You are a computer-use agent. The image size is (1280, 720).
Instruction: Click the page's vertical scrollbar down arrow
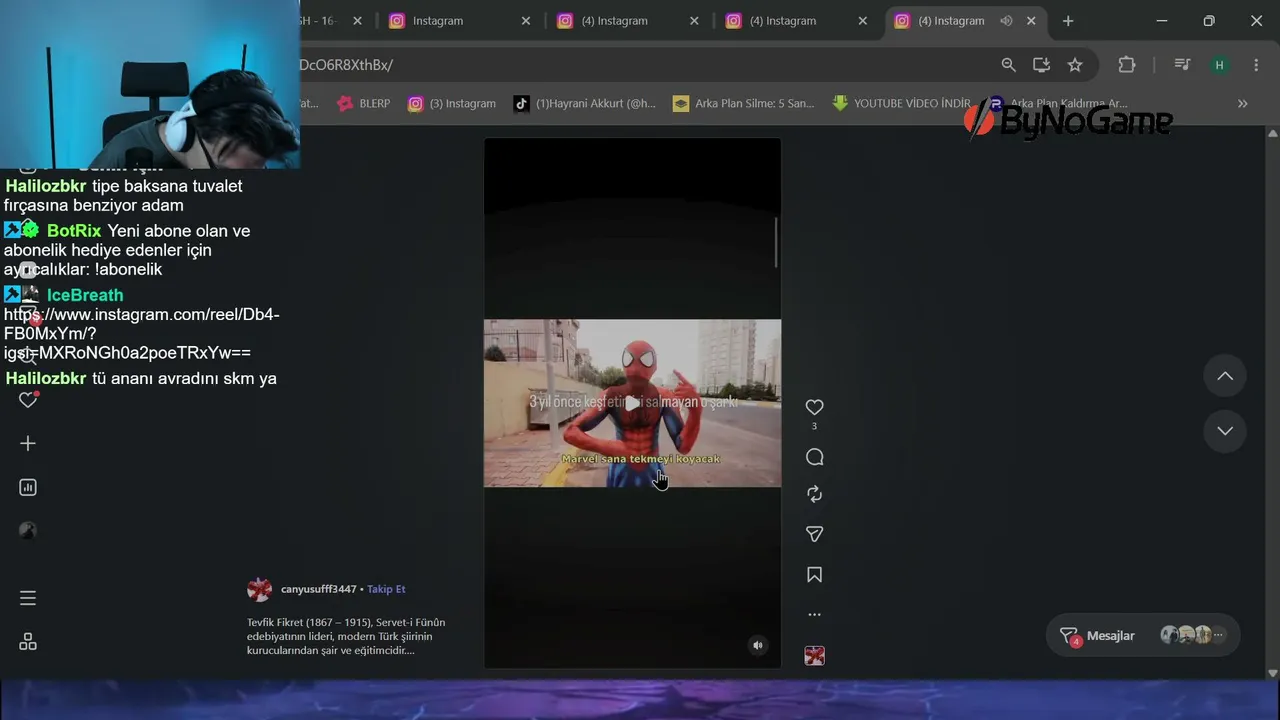coord(1272,673)
